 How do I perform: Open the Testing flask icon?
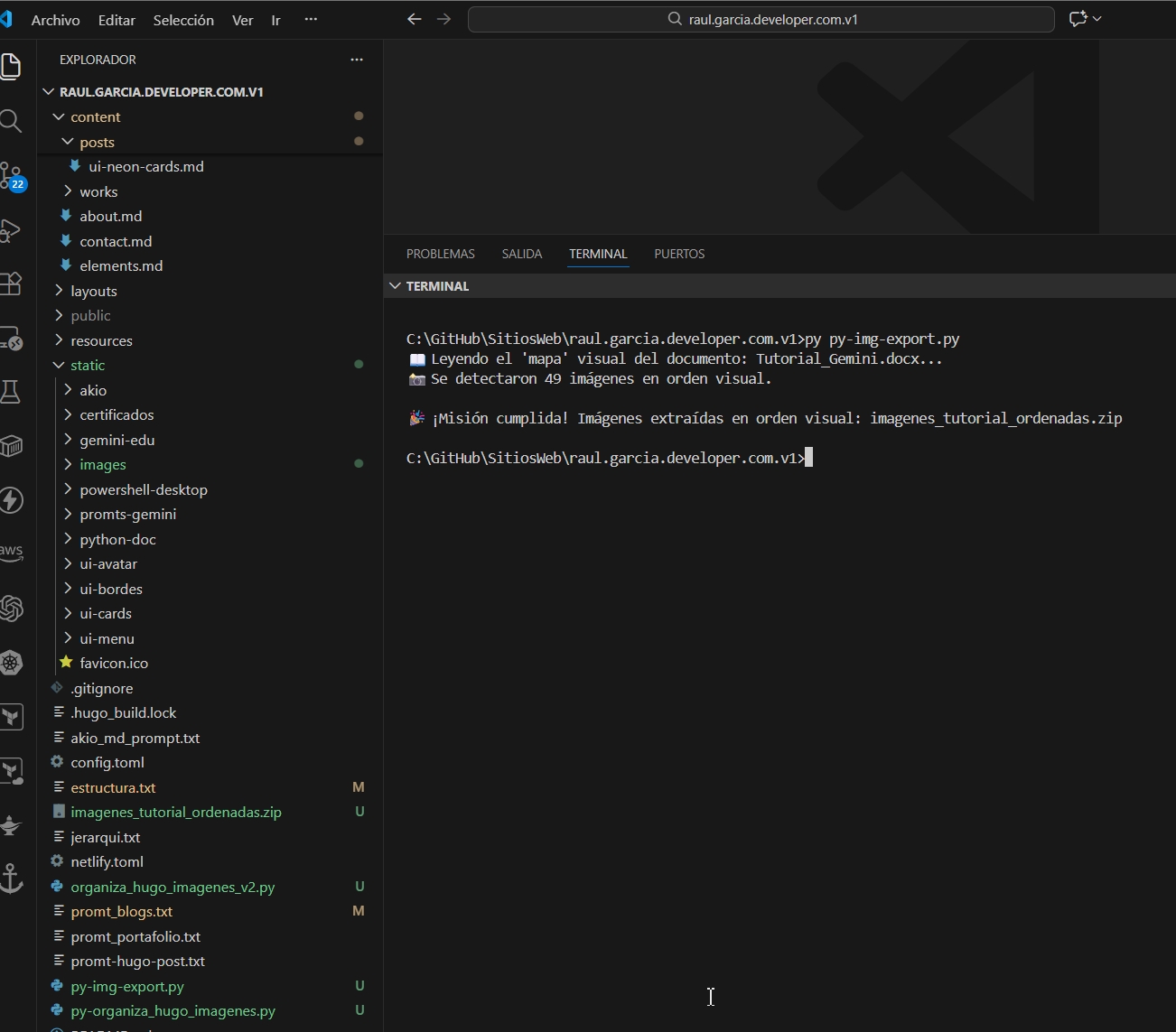click(12, 392)
